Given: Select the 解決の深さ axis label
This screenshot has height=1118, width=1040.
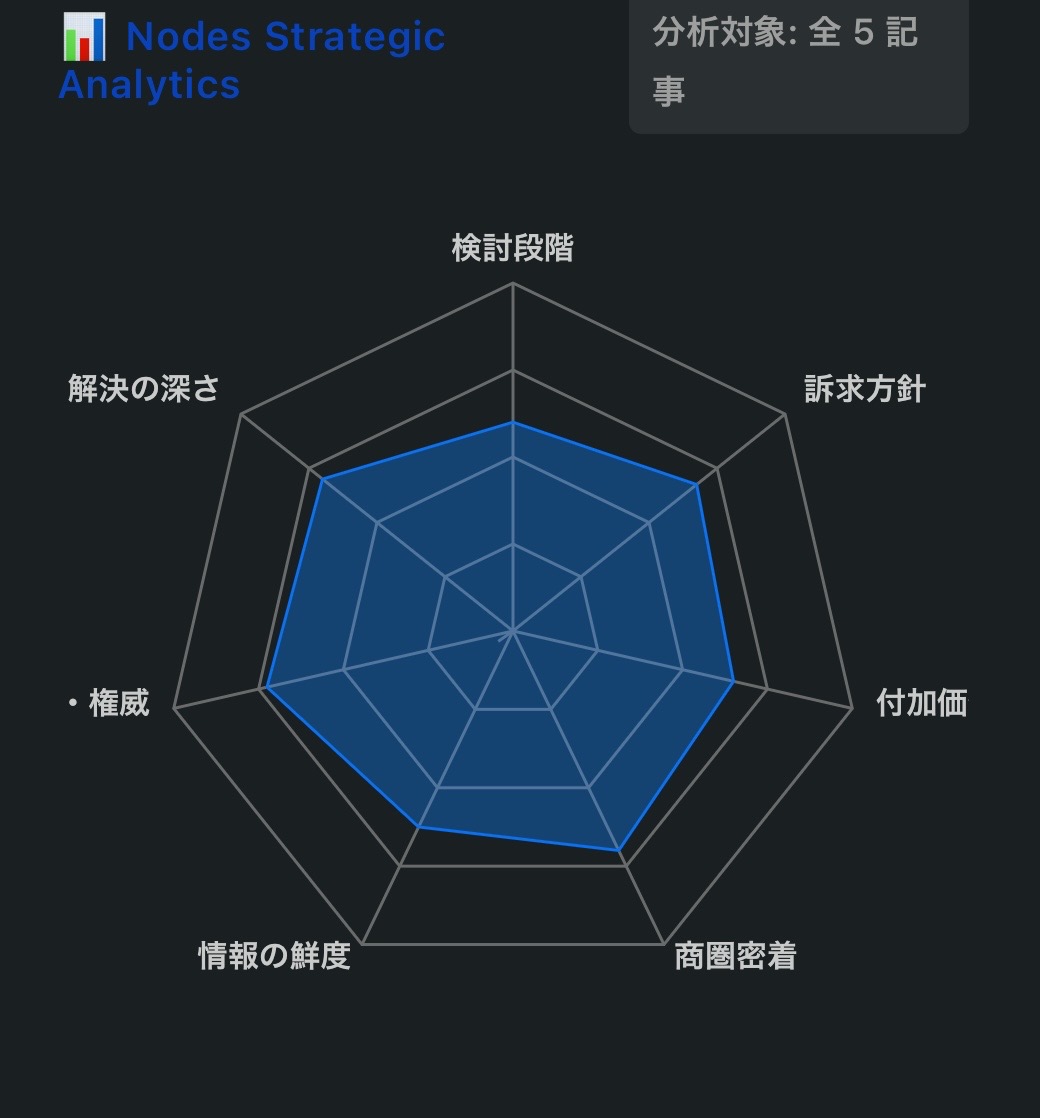Looking at the screenshot, I should [x=144, y=389].
